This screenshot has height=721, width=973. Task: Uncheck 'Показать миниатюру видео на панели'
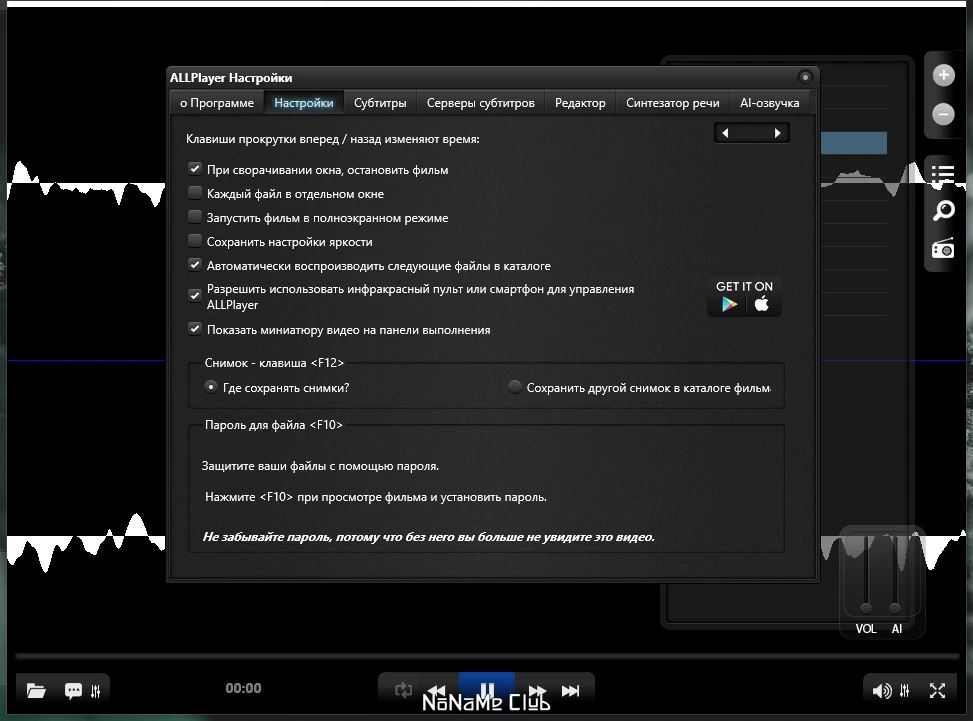point(195,329)
